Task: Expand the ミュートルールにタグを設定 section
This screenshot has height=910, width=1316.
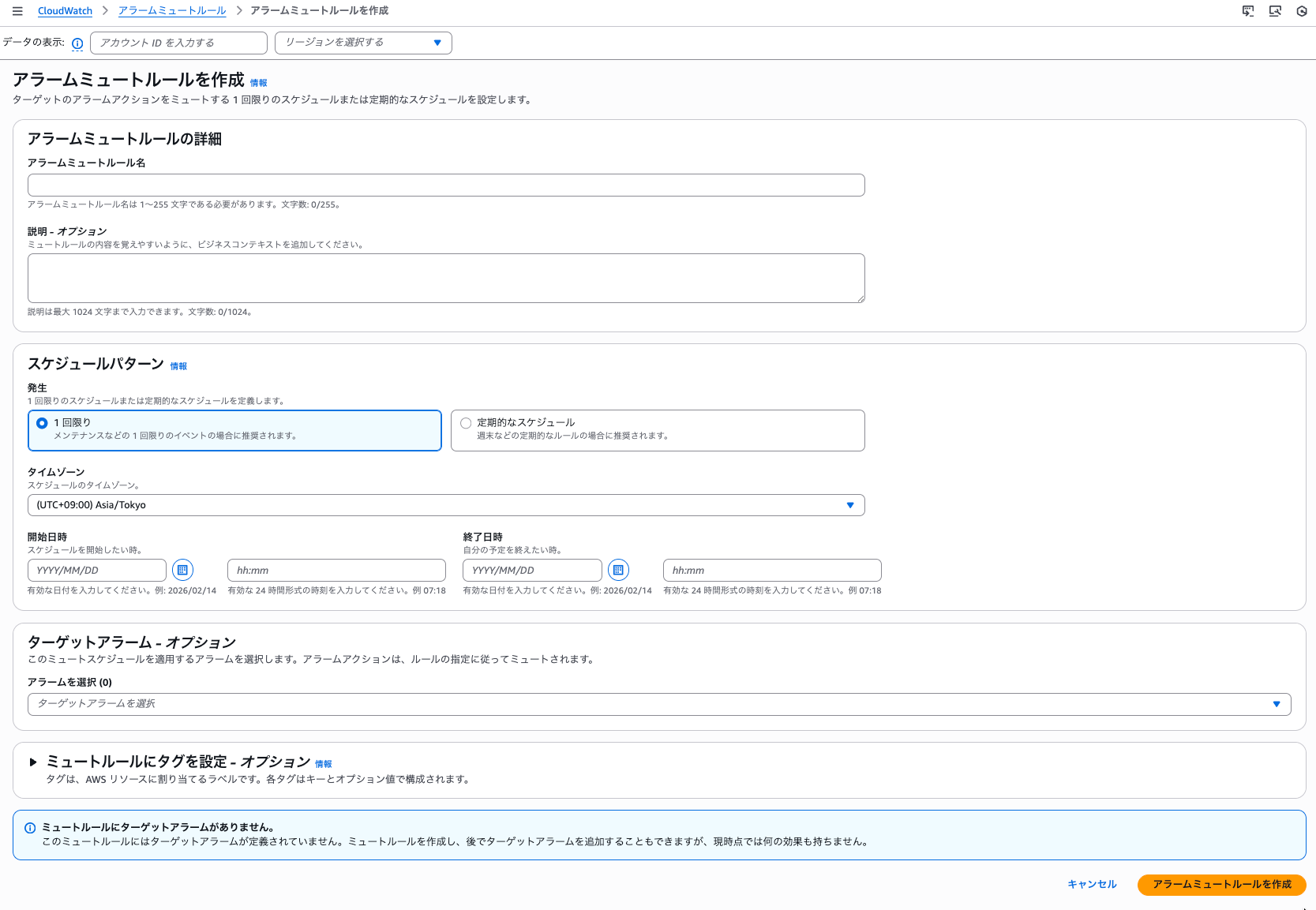Action: (33, 762)
